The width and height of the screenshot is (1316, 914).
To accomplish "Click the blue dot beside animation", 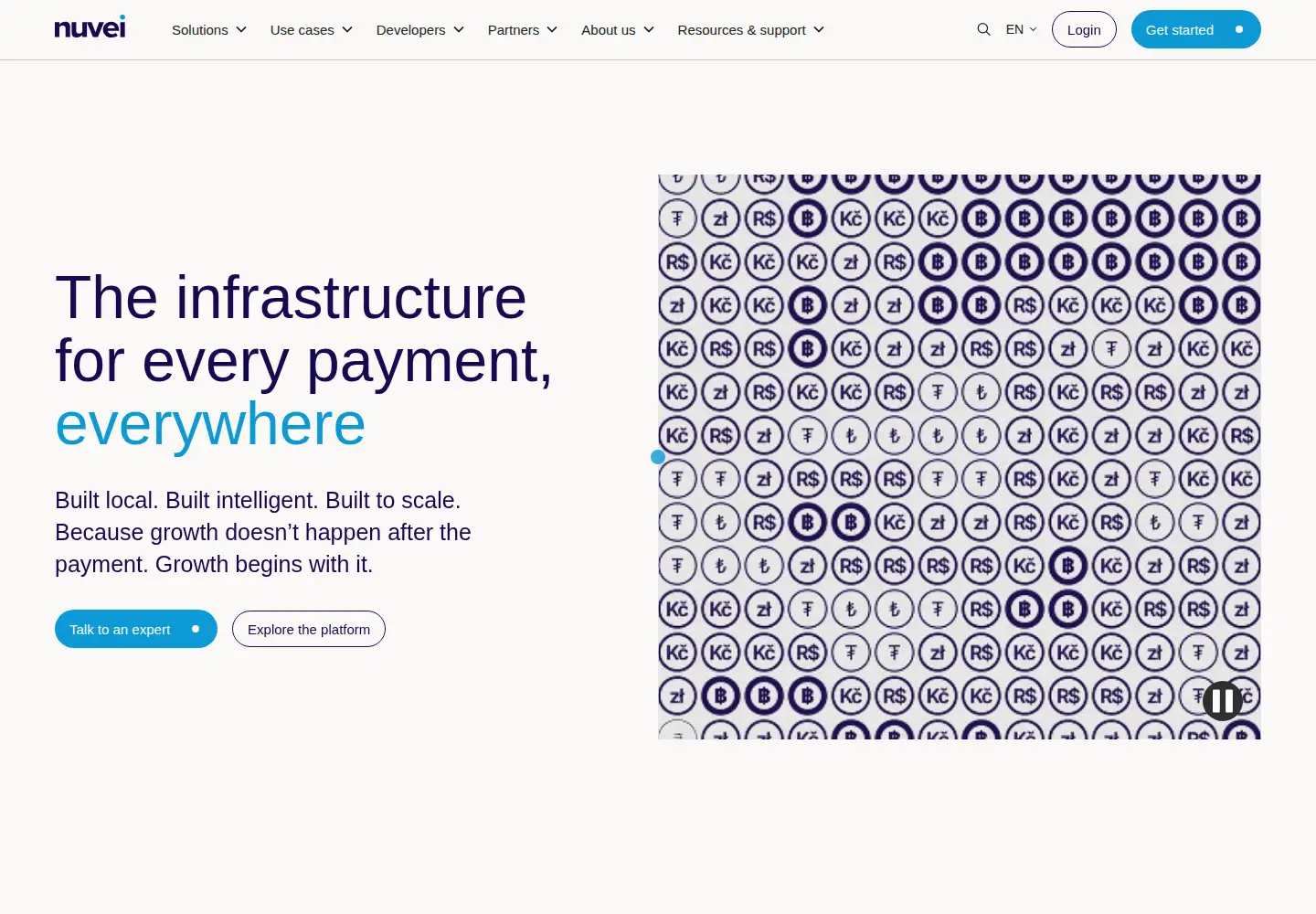I will click(x=658, y=457).
